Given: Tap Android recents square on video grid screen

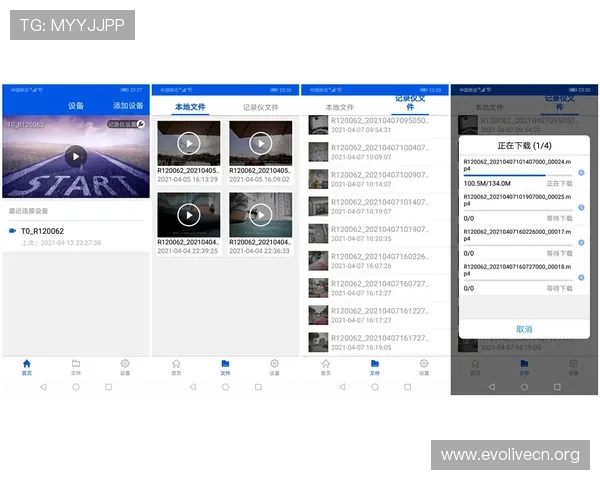Looking at the screenshot, I should (x=258, y=387).
